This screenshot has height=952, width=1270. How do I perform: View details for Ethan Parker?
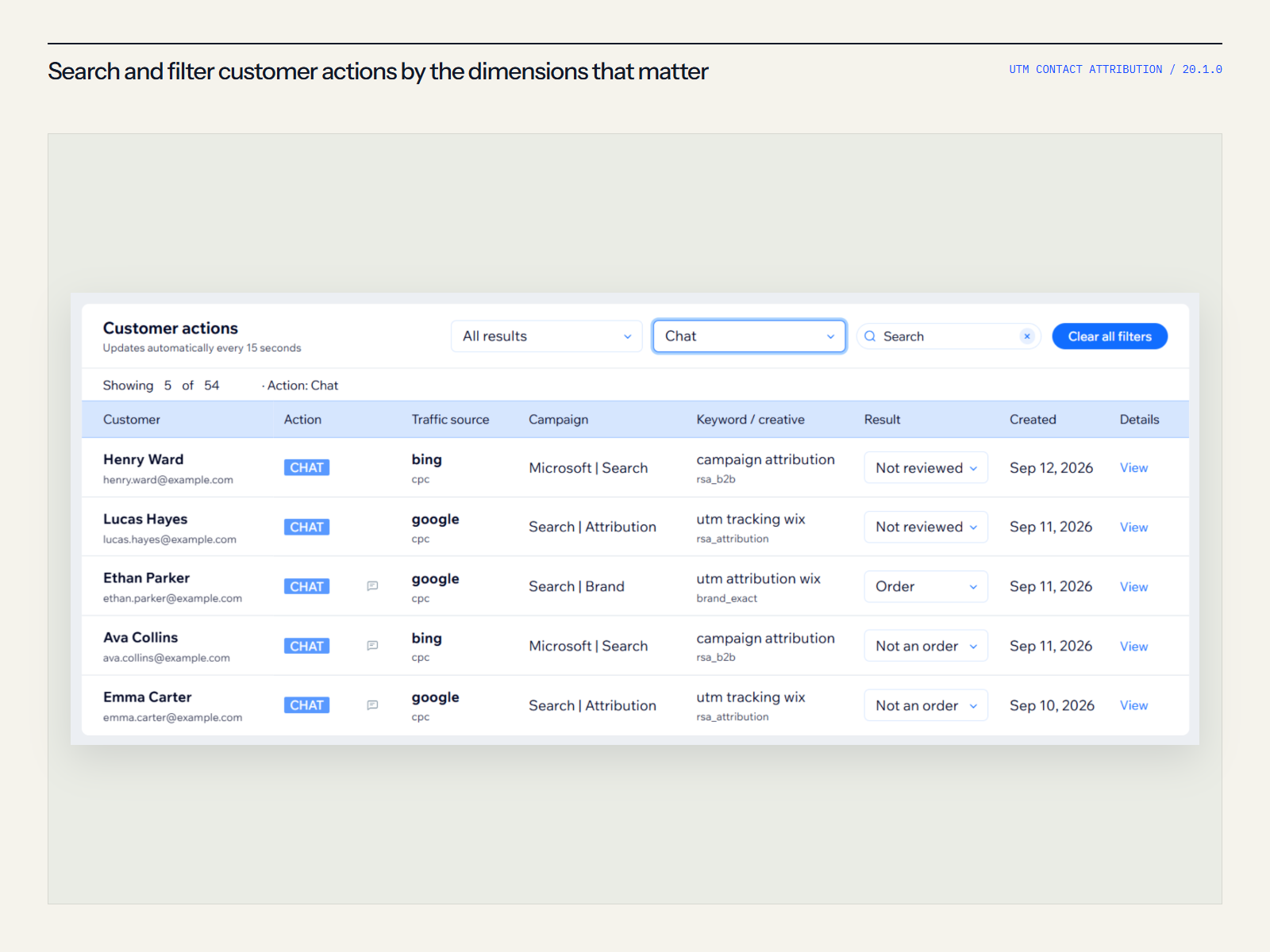pyautogui.click(x=1133, y=587)
